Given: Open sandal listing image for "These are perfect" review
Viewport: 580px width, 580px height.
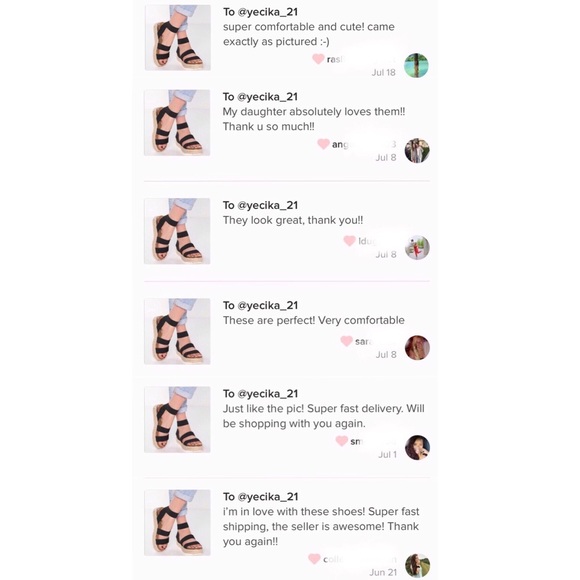Looking at the screenshot, I should point(177,331).
